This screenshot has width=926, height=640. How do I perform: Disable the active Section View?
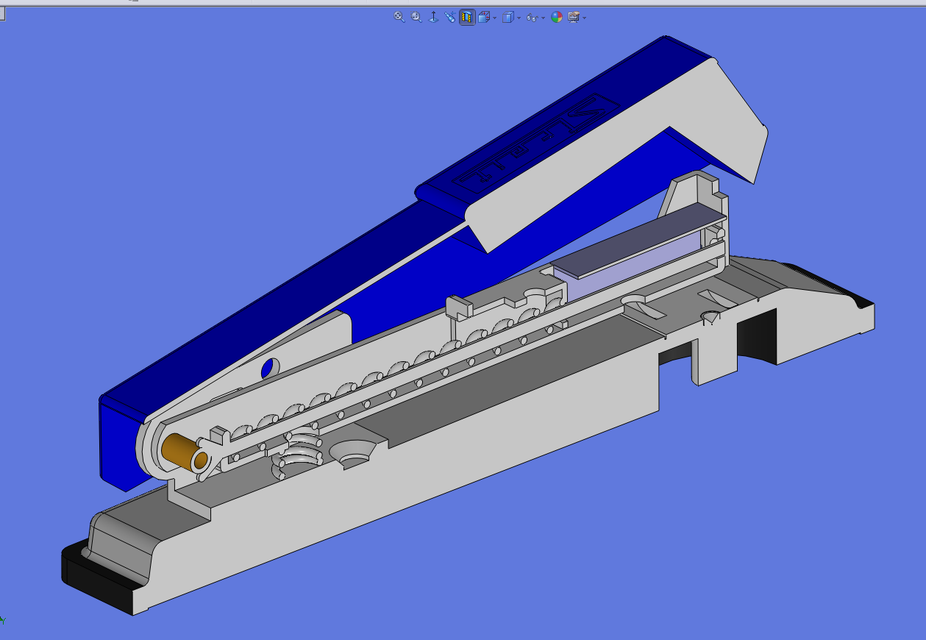pos(467,16)
